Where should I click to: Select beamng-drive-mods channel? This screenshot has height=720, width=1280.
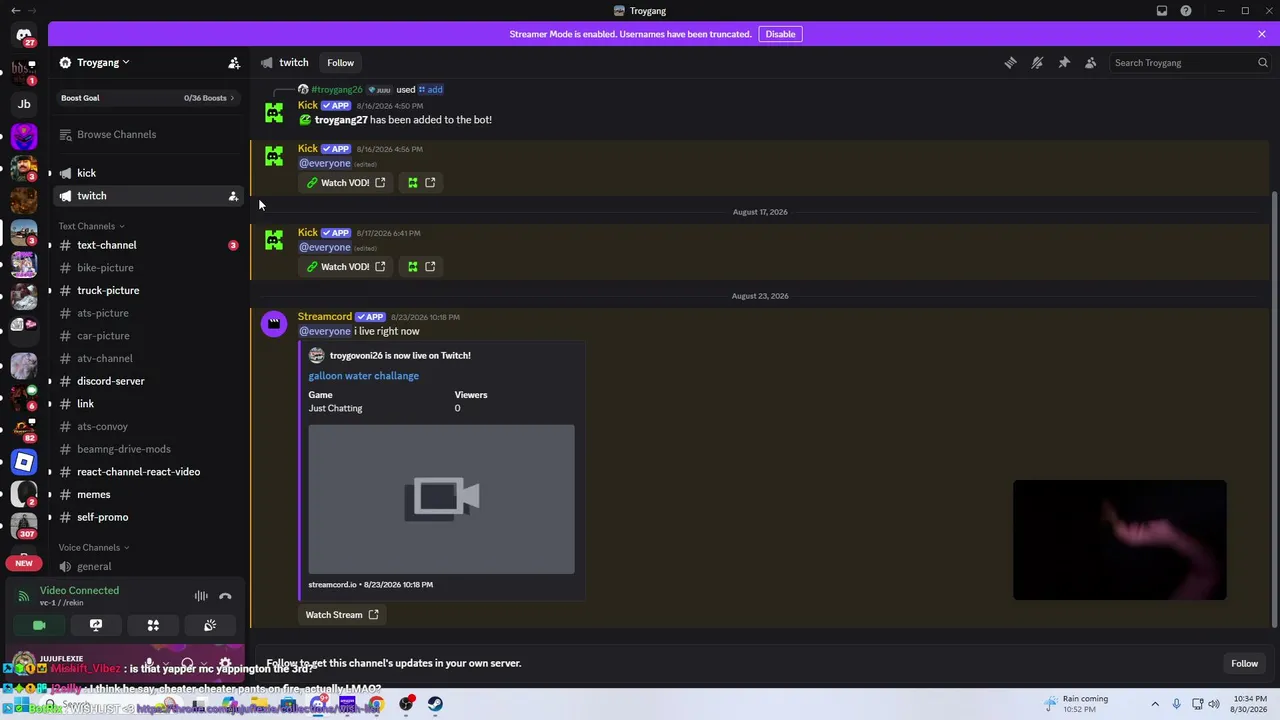click(x=148, y=449)
